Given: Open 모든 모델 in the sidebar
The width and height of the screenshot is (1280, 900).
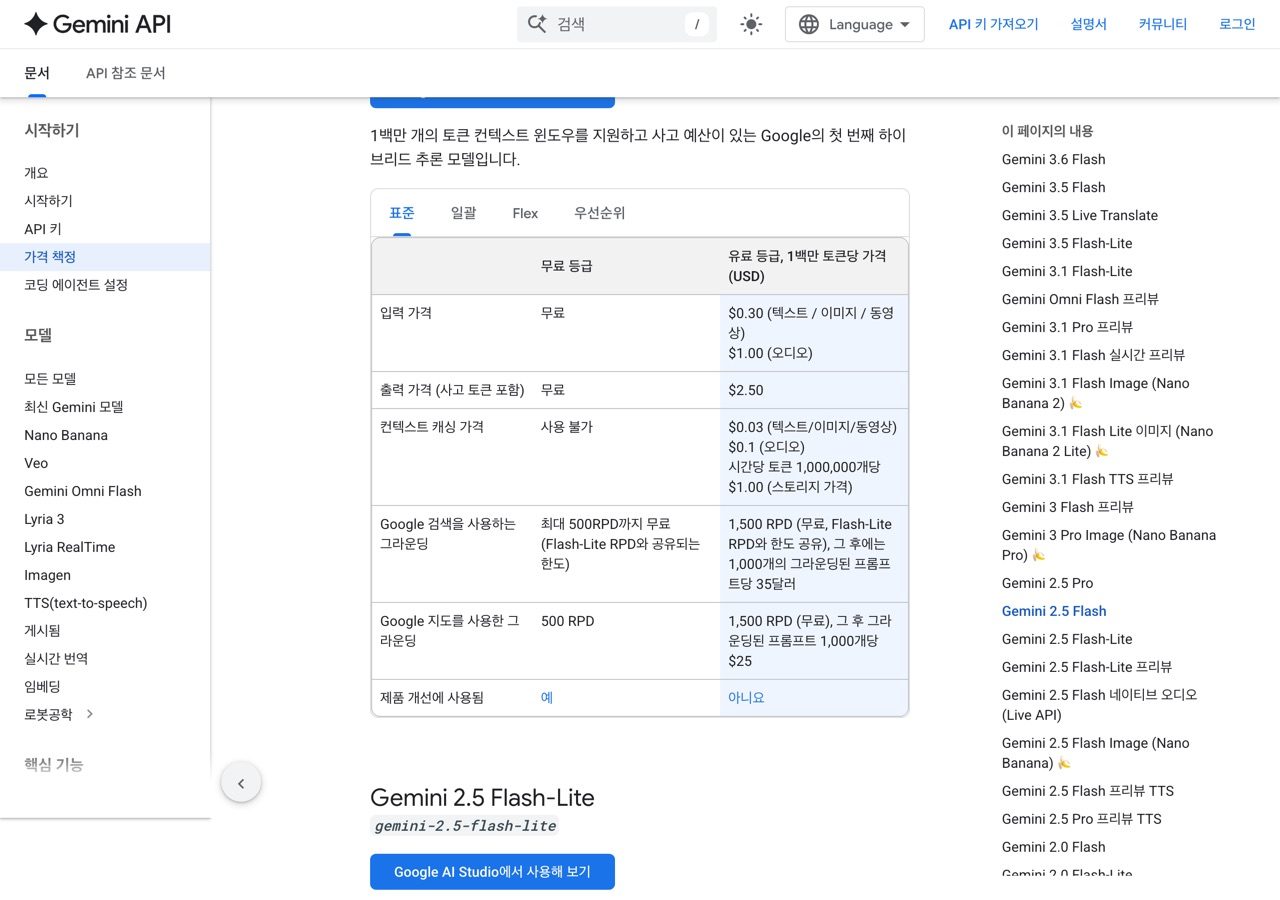Looking at the screenshot, I should coord(50,379).
